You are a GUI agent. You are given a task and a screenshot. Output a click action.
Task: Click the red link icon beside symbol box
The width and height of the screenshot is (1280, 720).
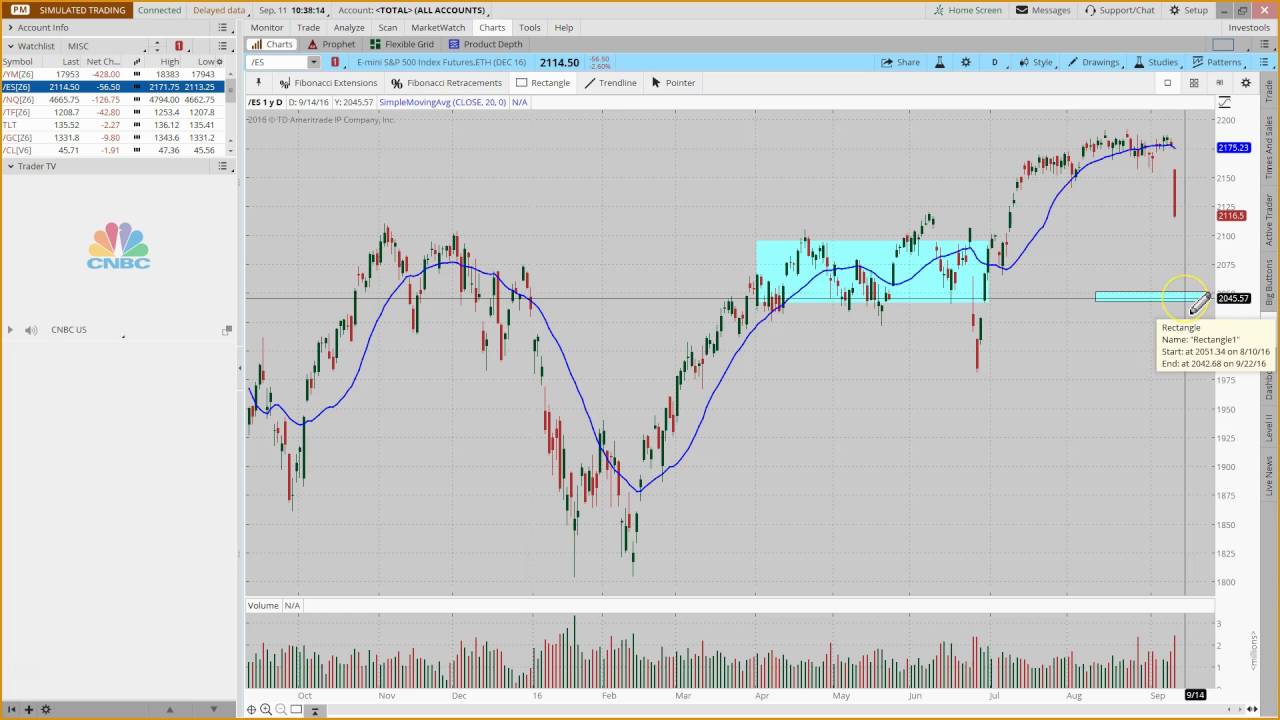[x=335, y=62]
